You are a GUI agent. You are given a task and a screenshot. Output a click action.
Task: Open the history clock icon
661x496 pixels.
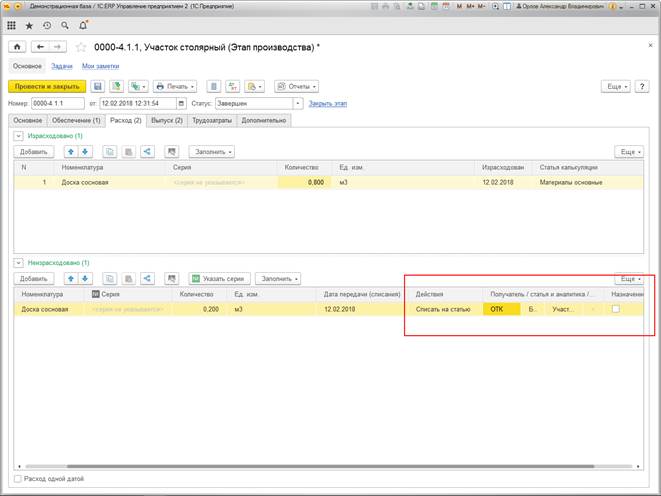tap(46, 23)
